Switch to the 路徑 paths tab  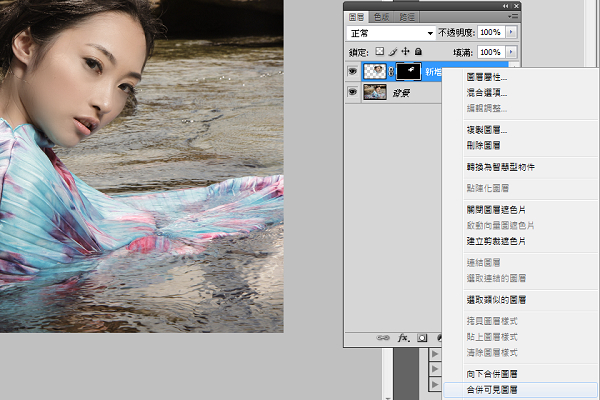(407, 17)
